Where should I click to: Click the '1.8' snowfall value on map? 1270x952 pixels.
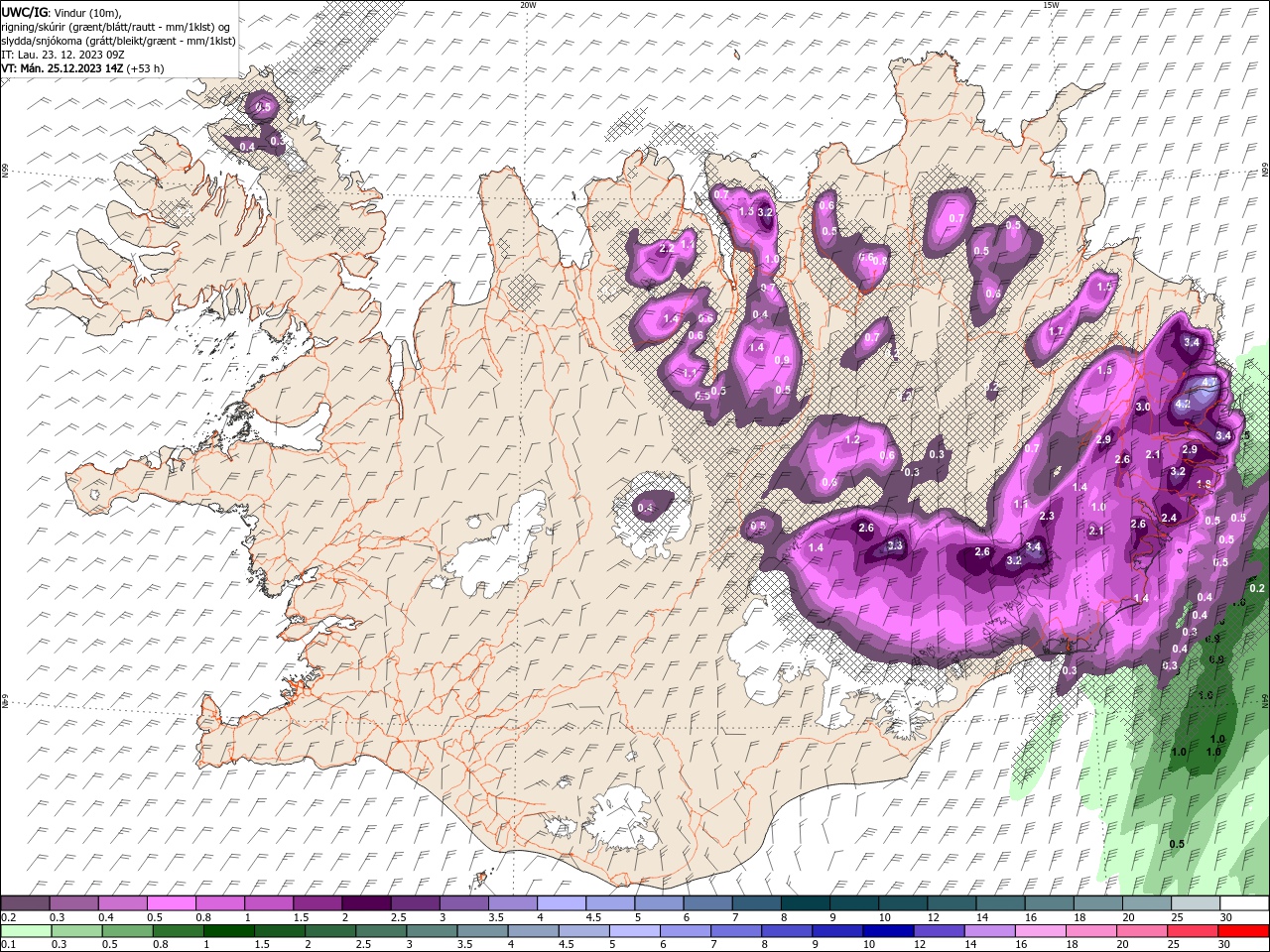pos(1205,484)
